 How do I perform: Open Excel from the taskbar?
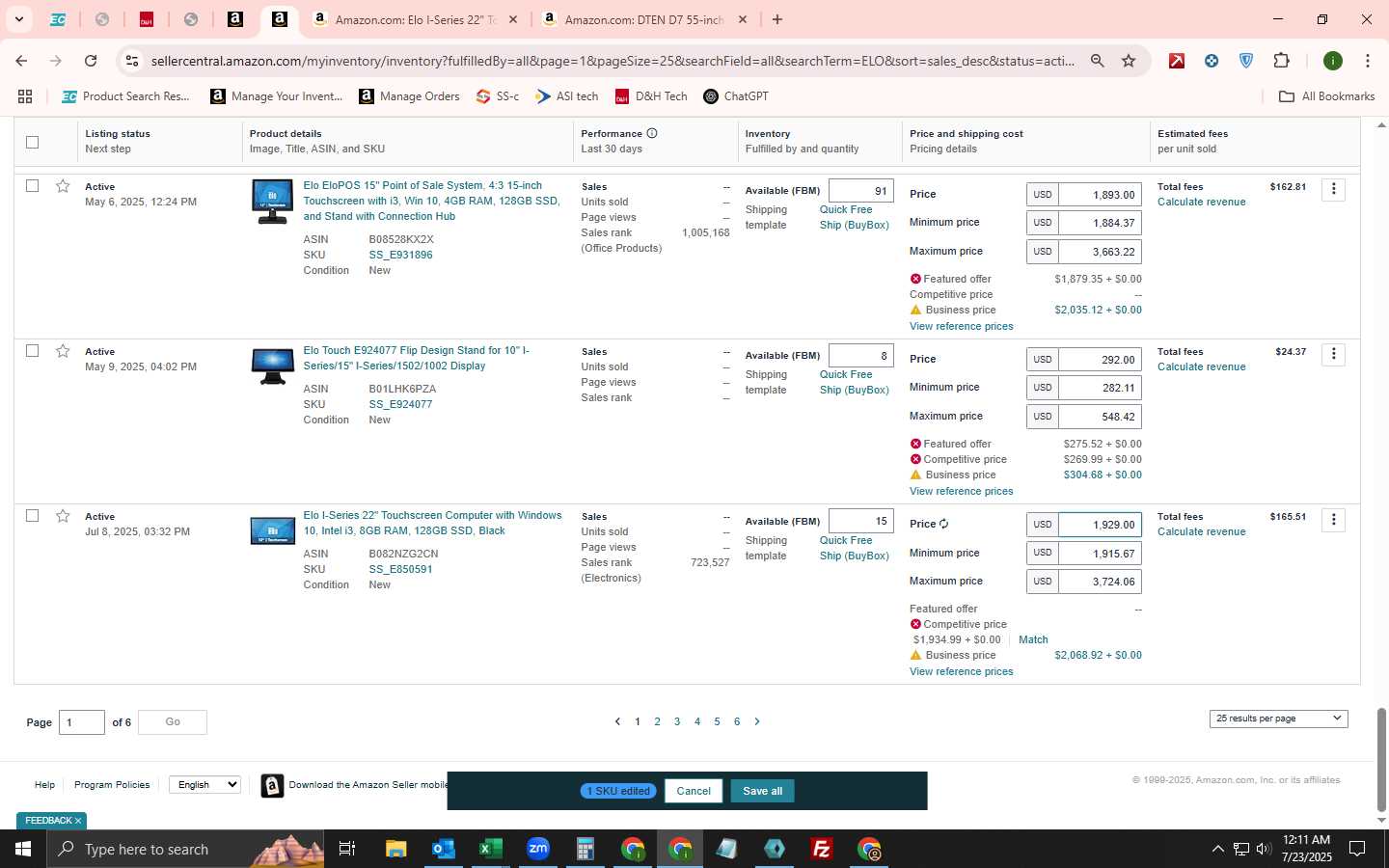click(490, 849)
